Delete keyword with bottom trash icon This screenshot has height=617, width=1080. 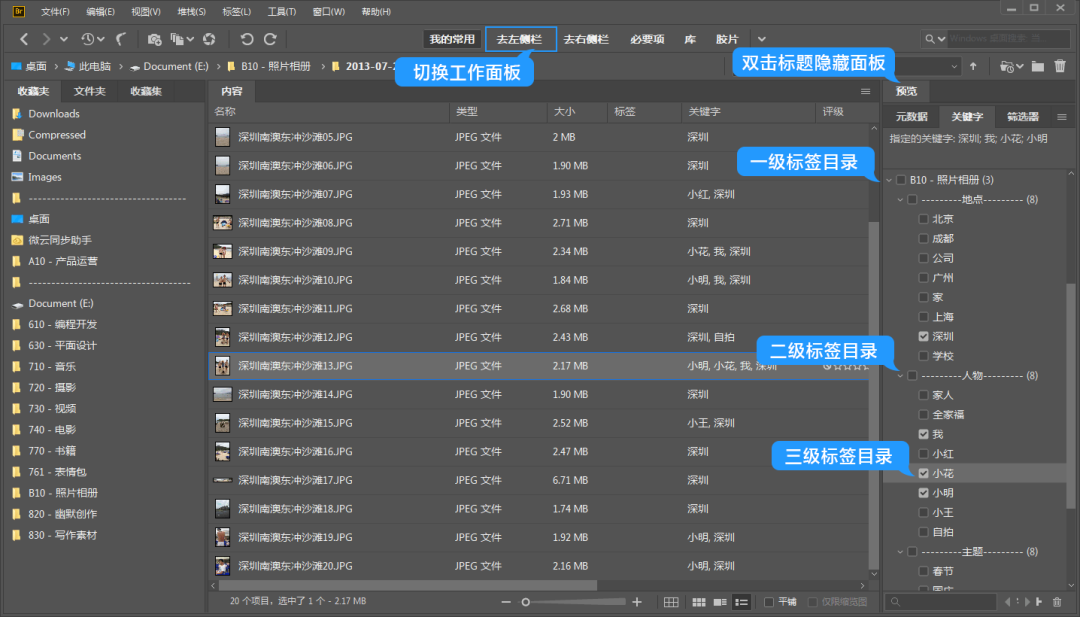[x=1057, y=602]
